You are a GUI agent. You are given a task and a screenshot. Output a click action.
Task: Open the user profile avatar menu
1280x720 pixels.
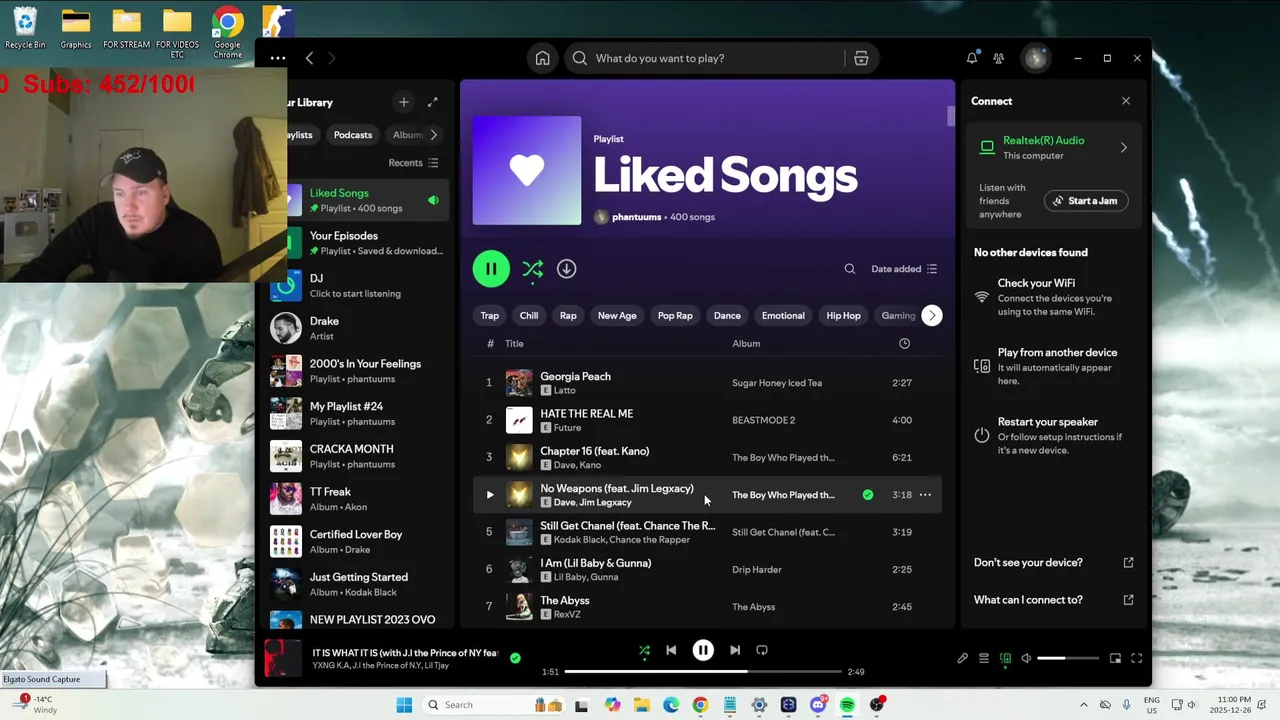(1035, 58)
